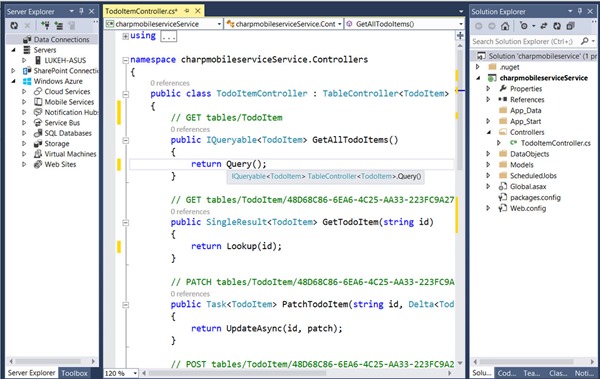Open the pending changes filter dropdown arrow
600x379 pixels.
tap(533, 26)
